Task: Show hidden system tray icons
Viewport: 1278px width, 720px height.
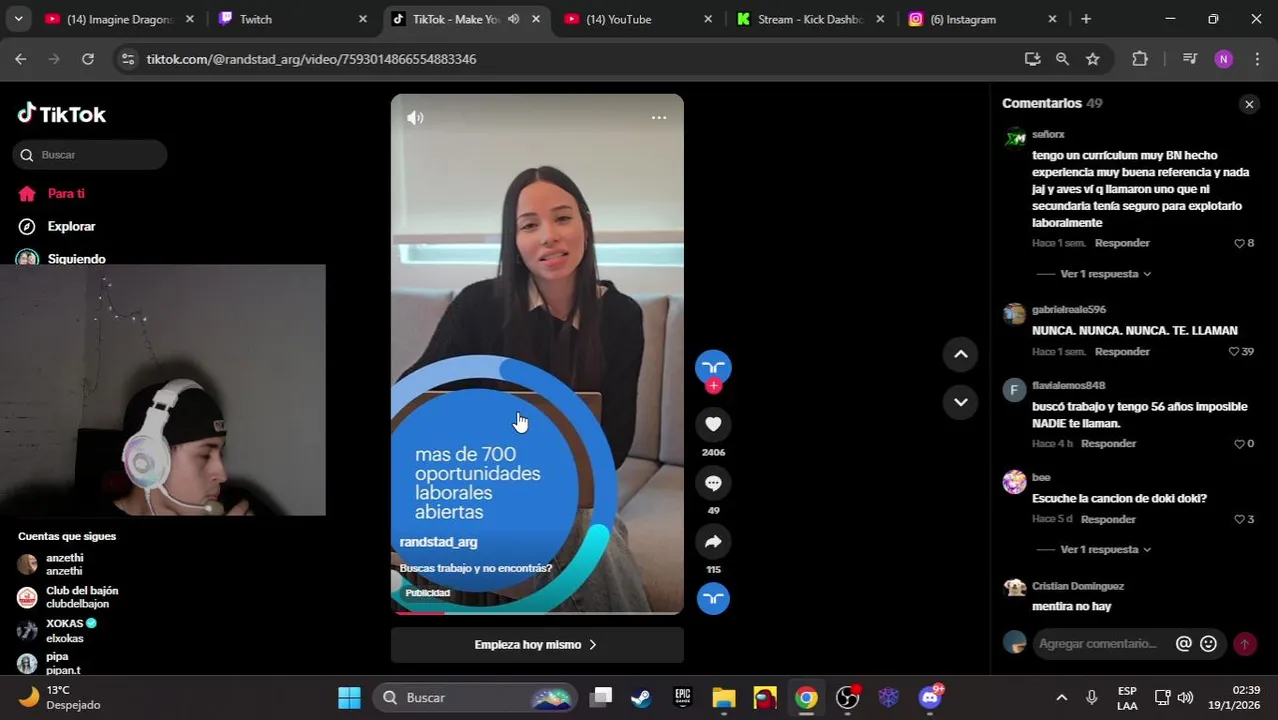Action: pos(1062,698)
